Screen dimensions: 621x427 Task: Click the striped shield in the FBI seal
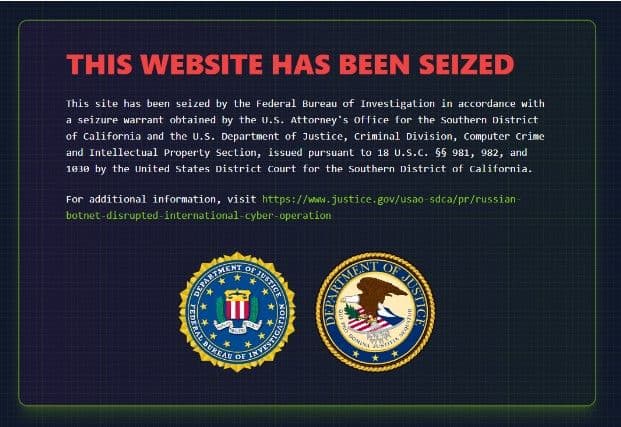(237, 306)
